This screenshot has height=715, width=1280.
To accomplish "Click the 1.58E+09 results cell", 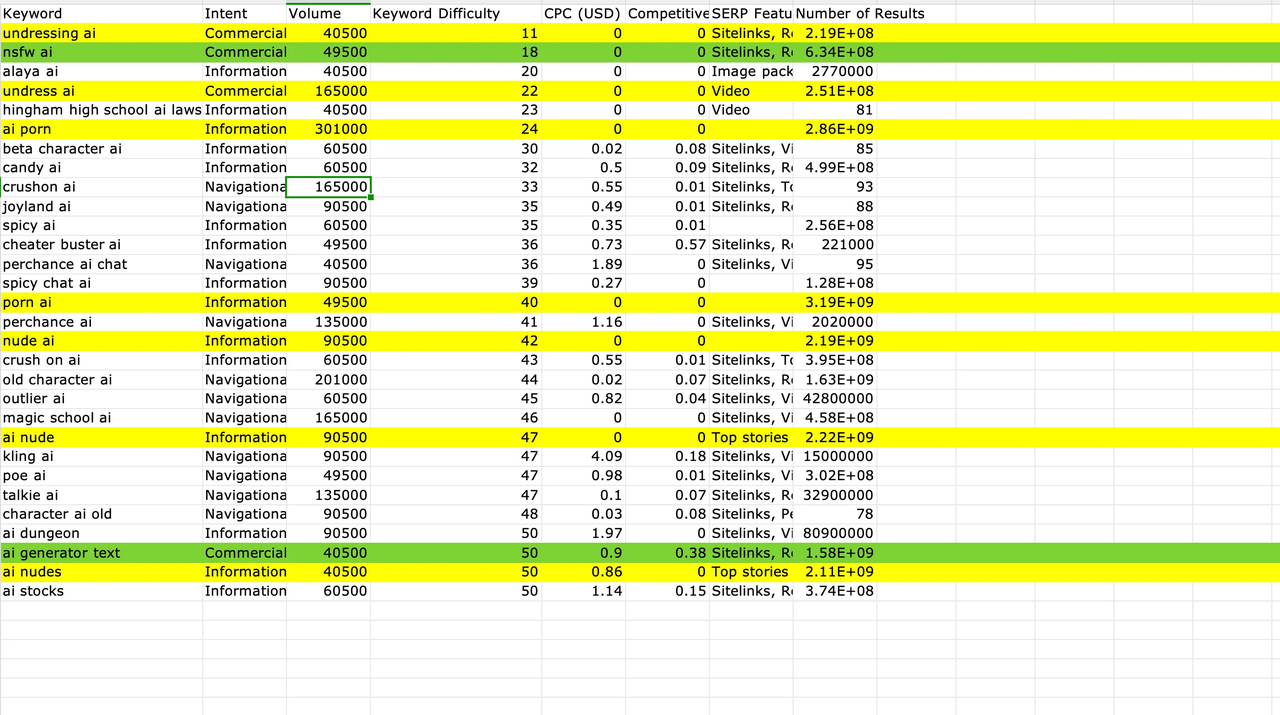I will [x=835, y=553].
